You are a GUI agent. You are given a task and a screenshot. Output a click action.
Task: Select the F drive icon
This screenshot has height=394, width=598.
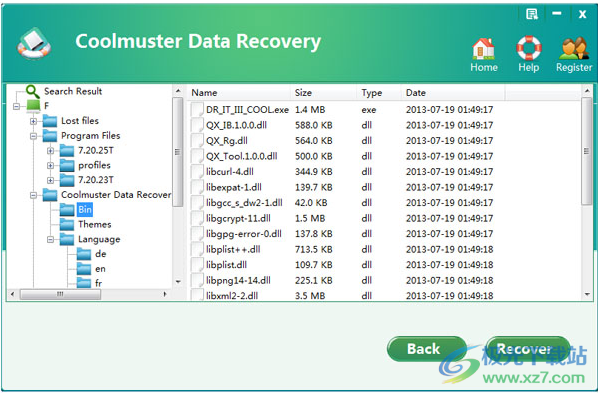34,106
